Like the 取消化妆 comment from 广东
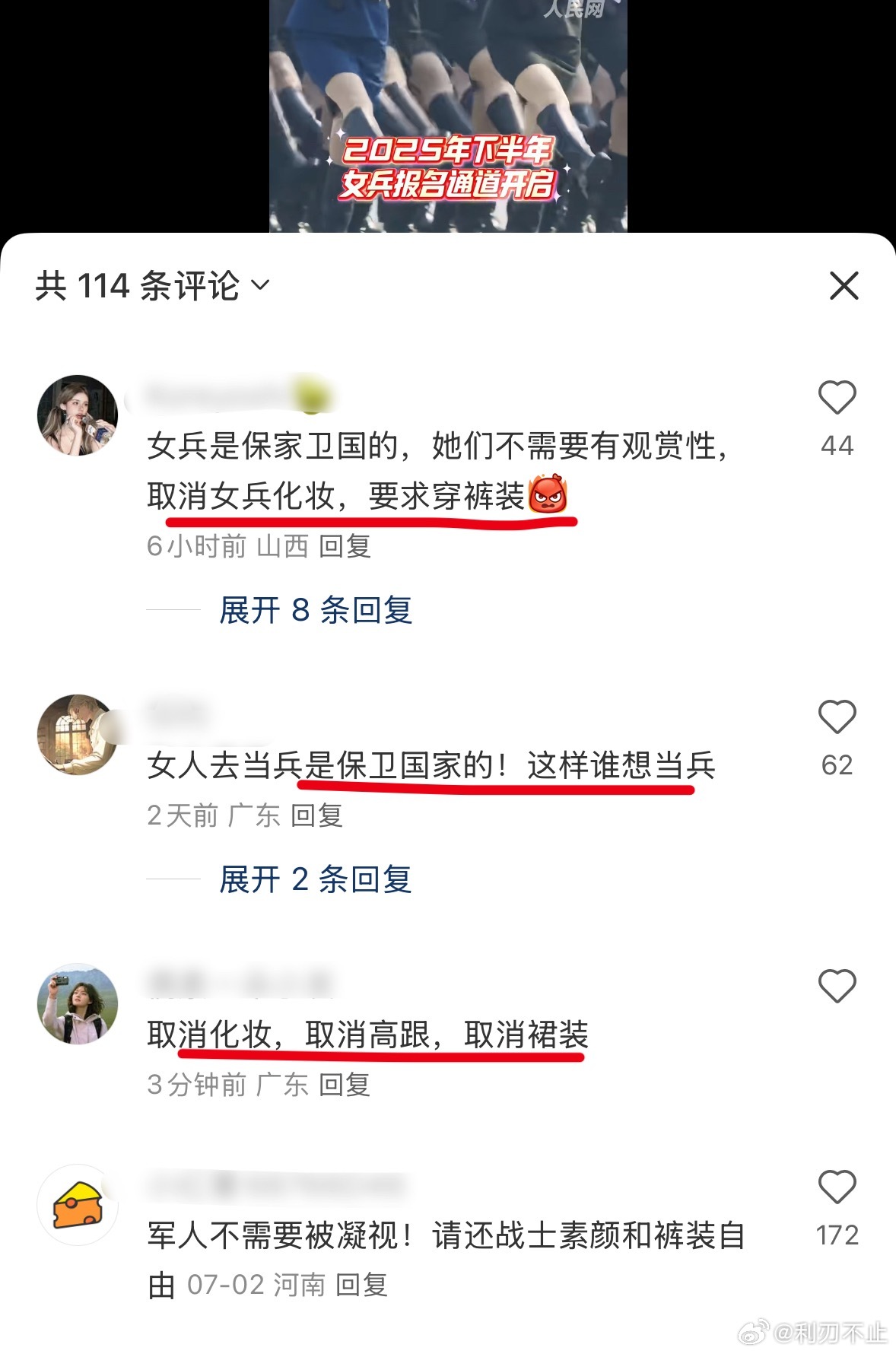 [837, 987]
